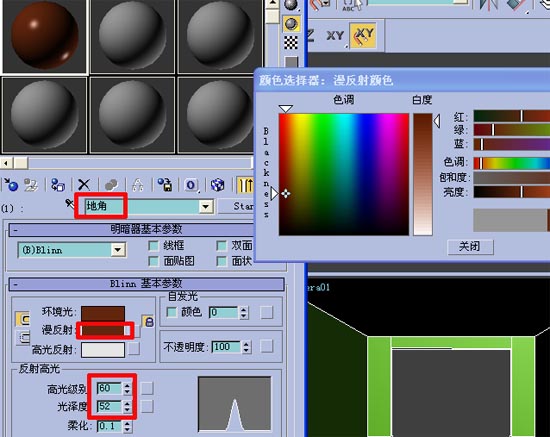
Task: Click the Sample UV Tiling icon
Action: (291, 62)
